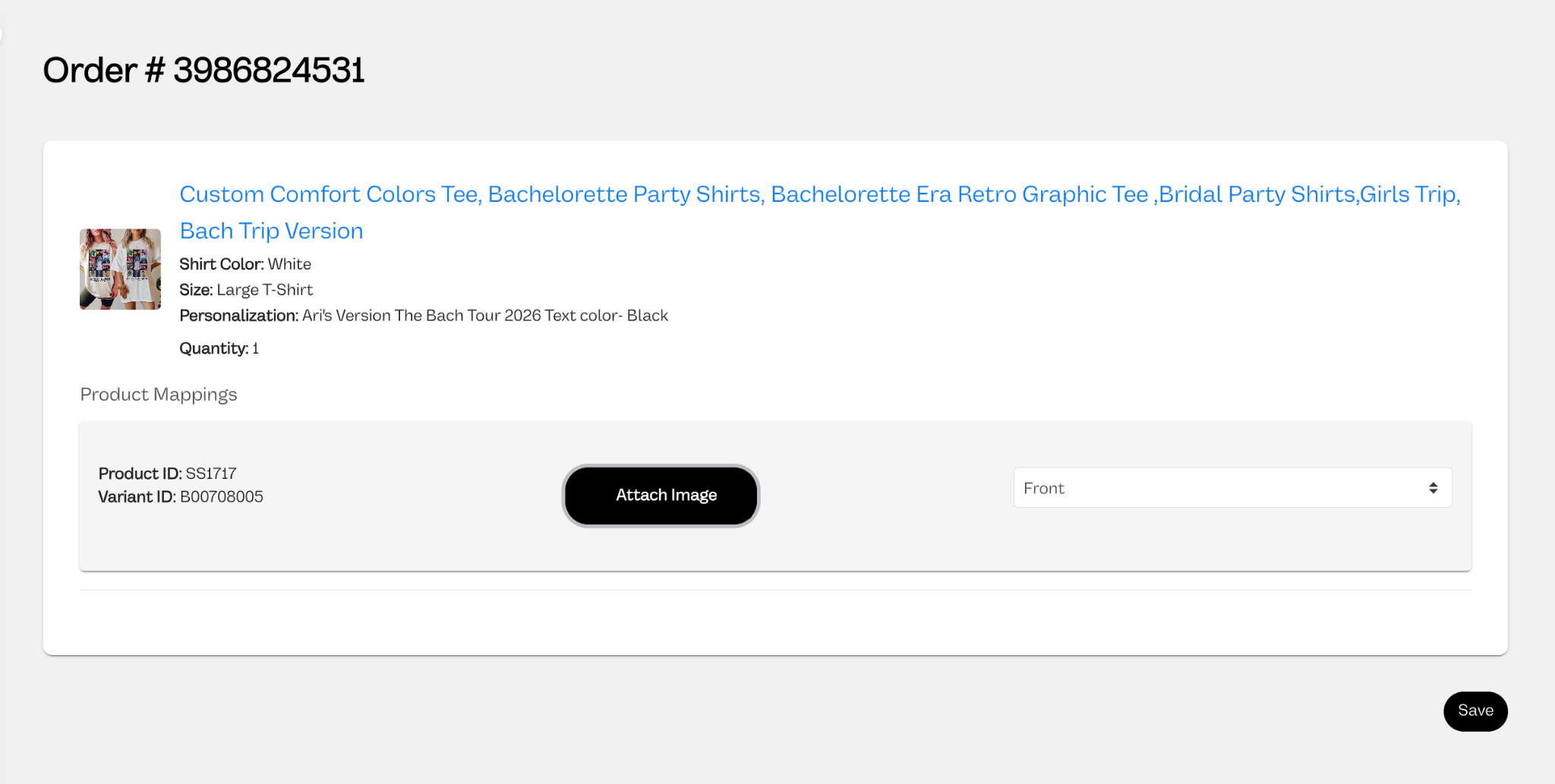This screenshot has width=1555, height=784.
Task: Open the Front placement dropdown
Action: (x=1232, y=488)
